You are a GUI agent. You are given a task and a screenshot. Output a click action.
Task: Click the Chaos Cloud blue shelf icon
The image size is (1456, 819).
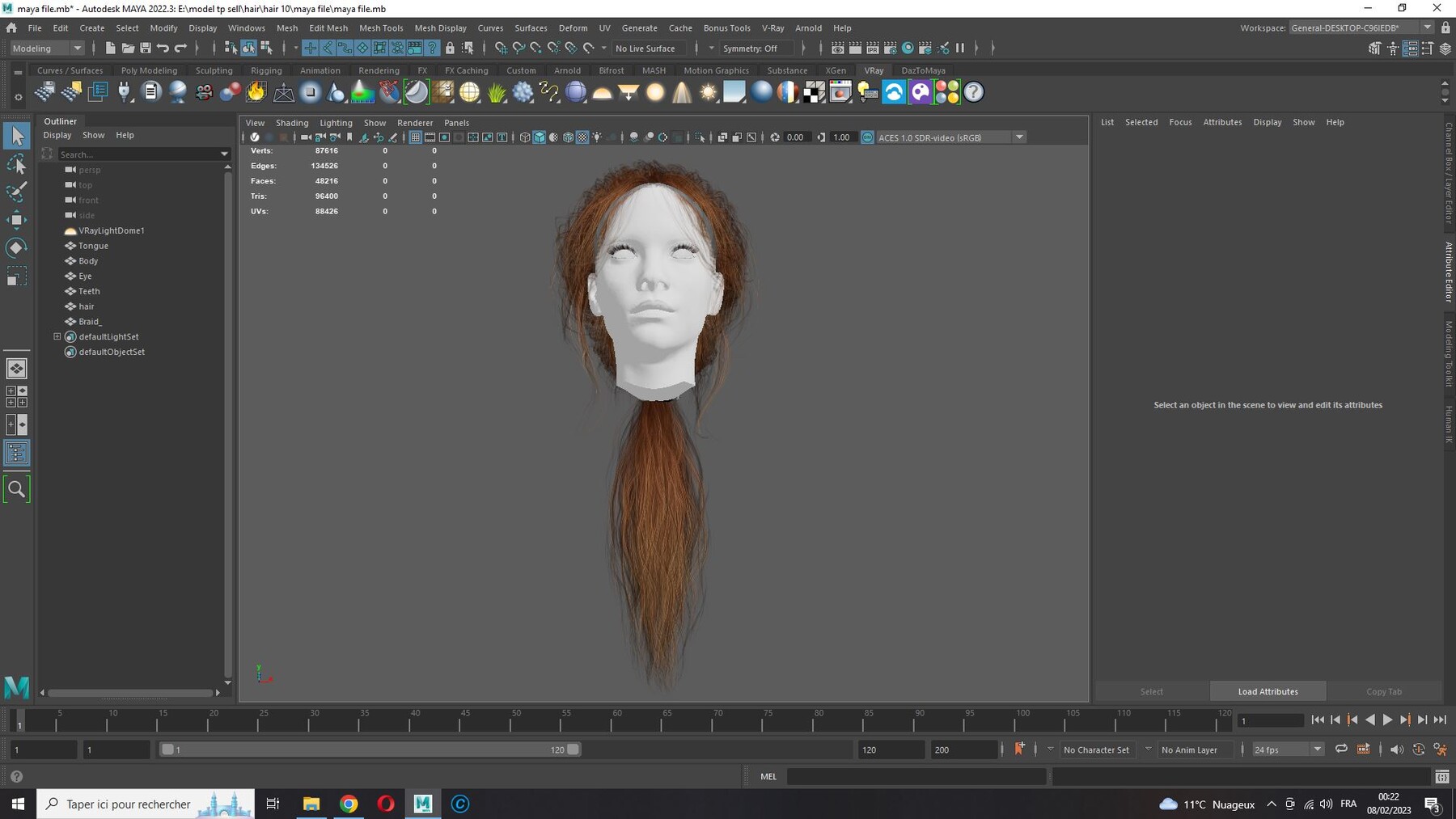(894, 92)
